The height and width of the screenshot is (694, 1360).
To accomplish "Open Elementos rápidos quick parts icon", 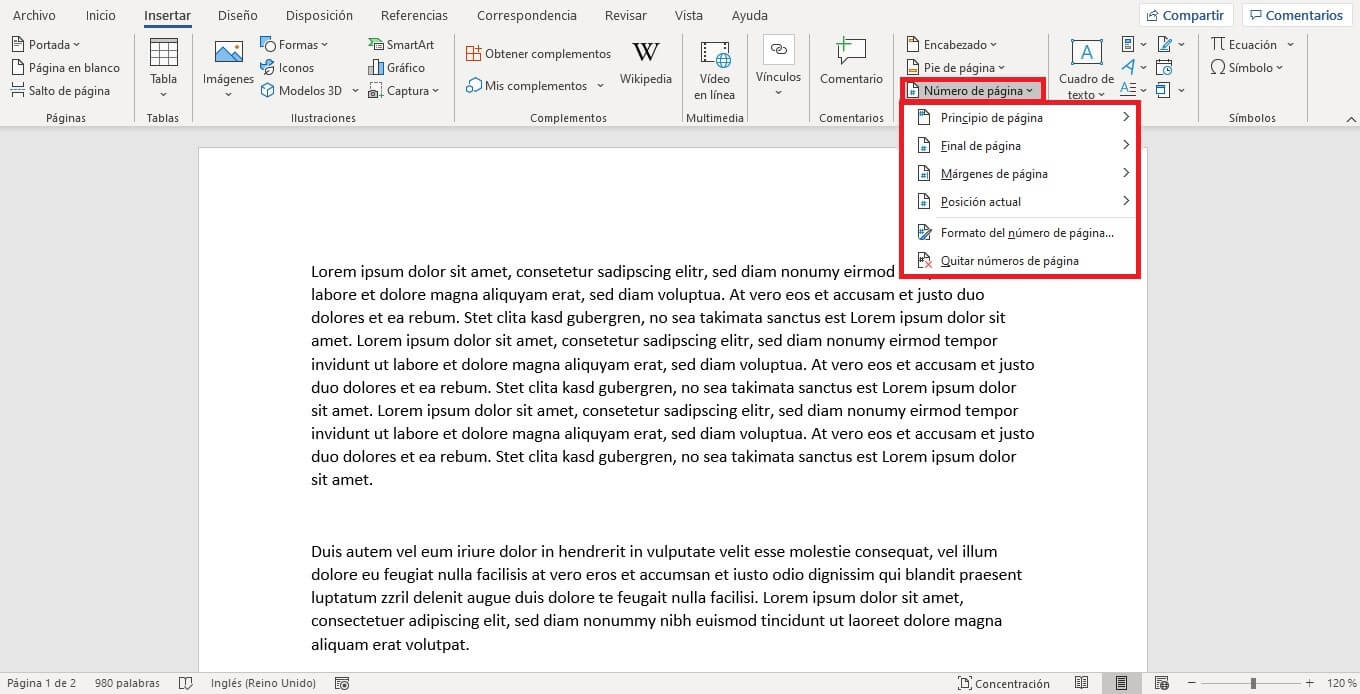I will coord(1128,45).
